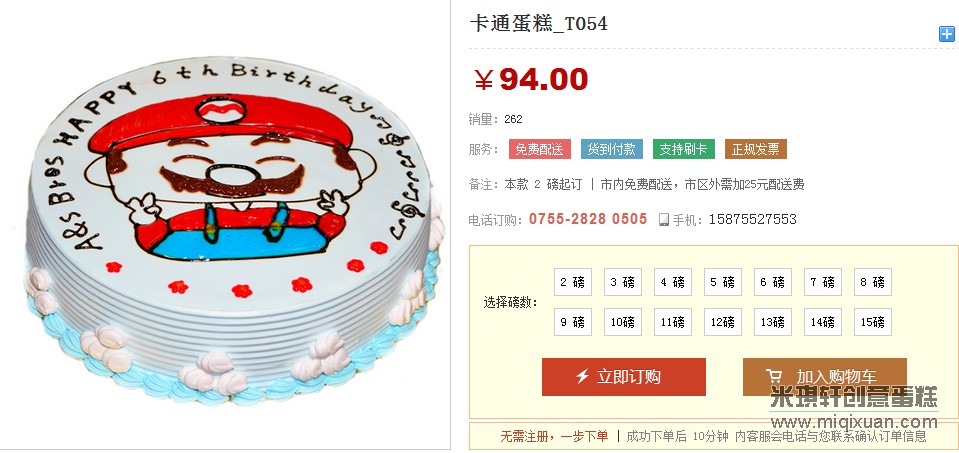Pick the 12磅 weight option
Image resolution: width=959 pixels, height=453 pixels.
click(723, 322)
